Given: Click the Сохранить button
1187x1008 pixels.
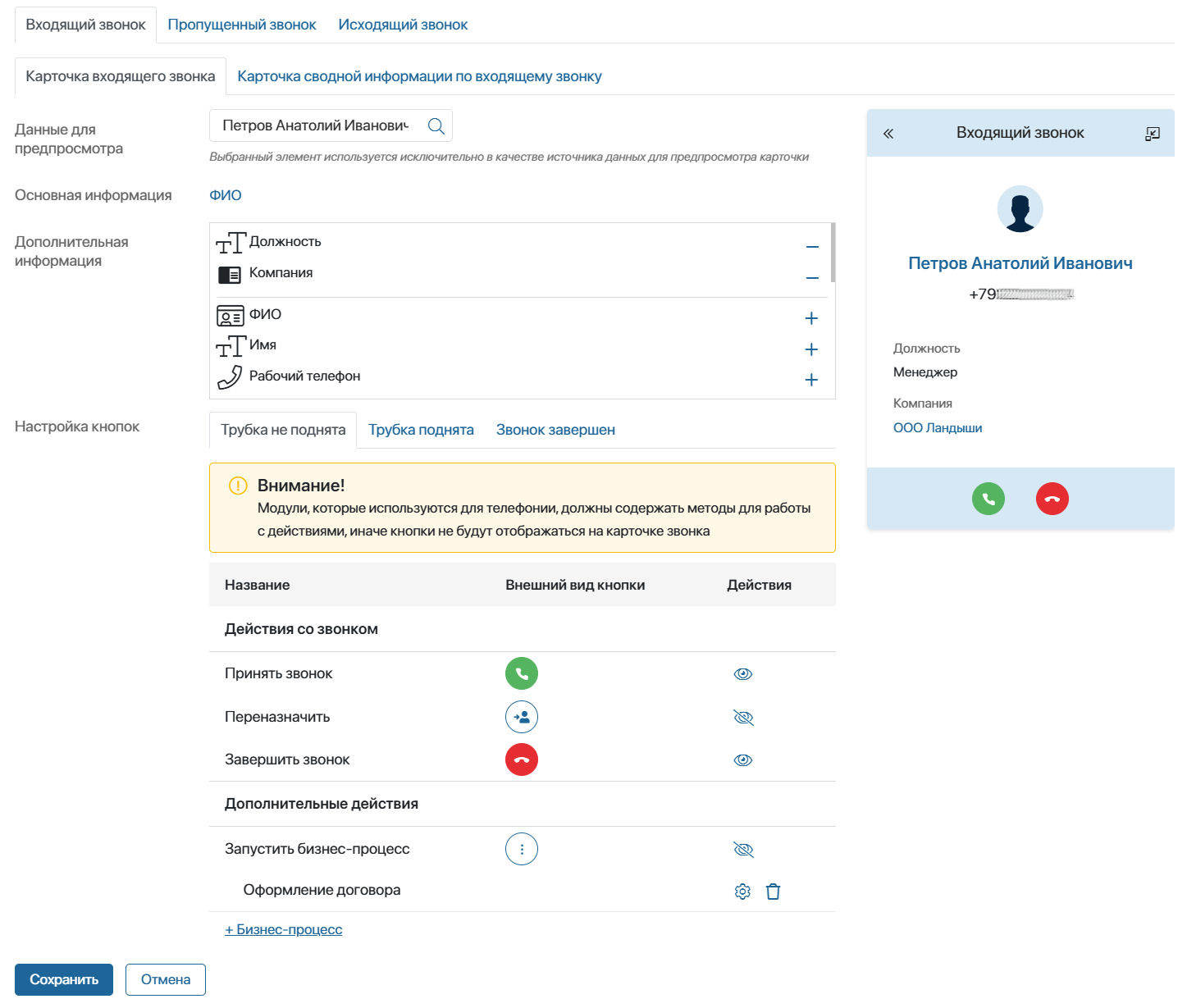Looking at the screenshot, I should coord(64,979).
